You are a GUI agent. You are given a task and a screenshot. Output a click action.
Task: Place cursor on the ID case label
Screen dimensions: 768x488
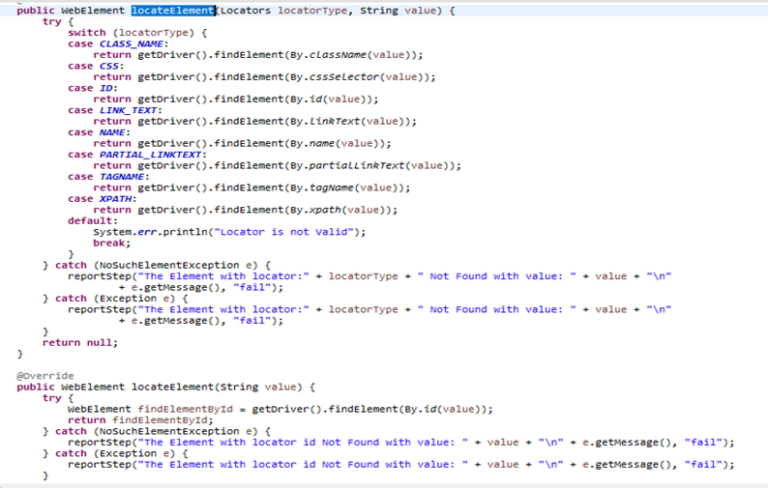click(x=105, y=87)
